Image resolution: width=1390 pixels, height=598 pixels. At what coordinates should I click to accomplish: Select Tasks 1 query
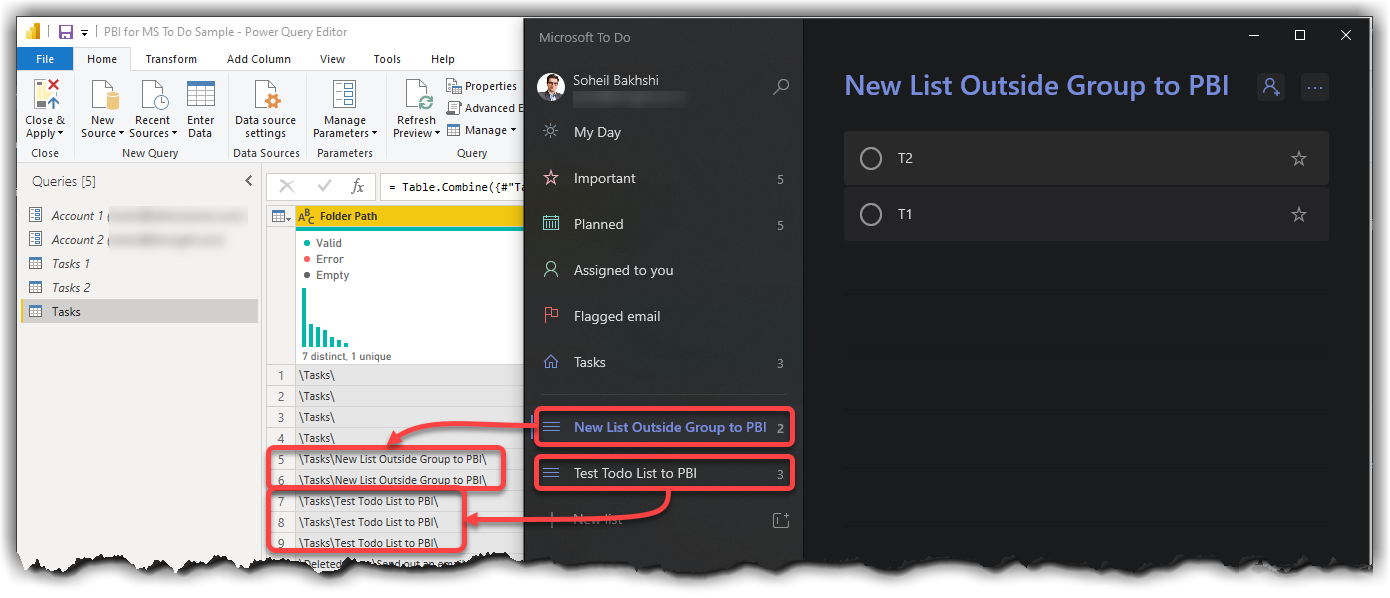139,263
